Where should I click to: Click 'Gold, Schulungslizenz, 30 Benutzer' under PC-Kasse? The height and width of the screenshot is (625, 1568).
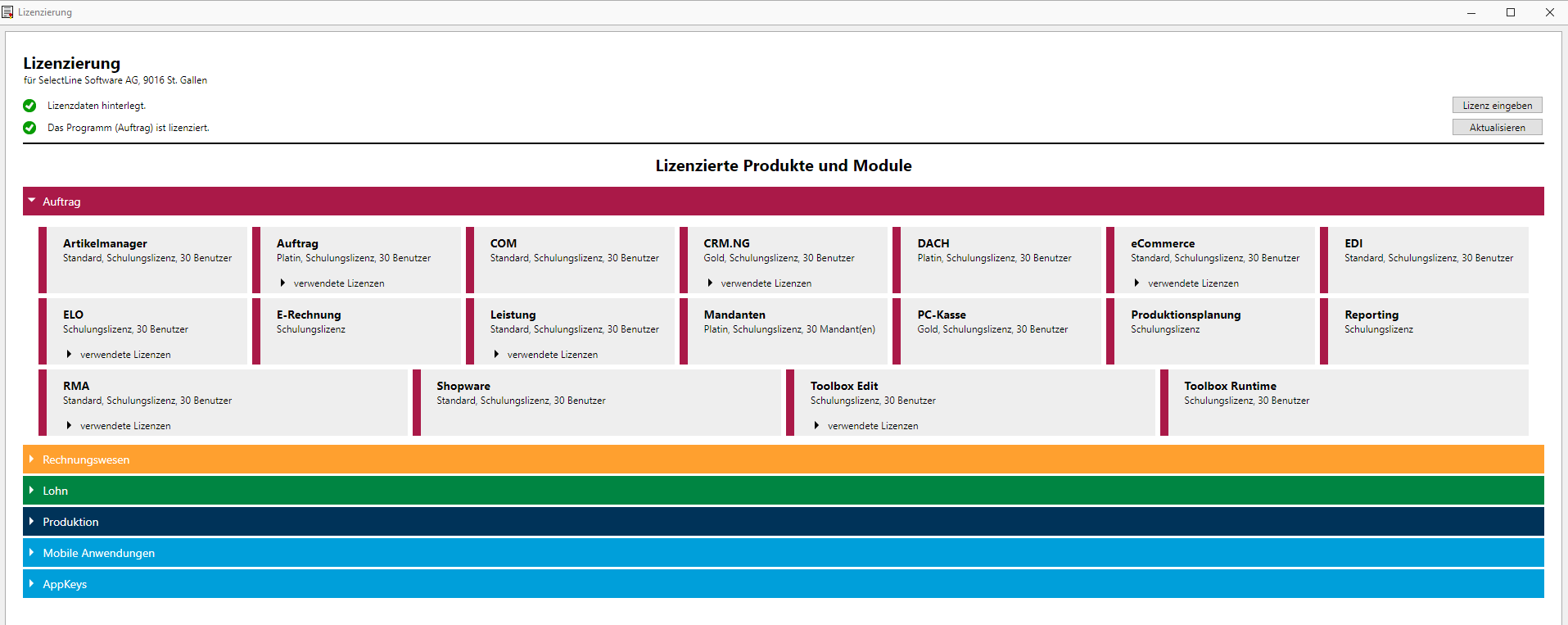click(x=992, y=329)
